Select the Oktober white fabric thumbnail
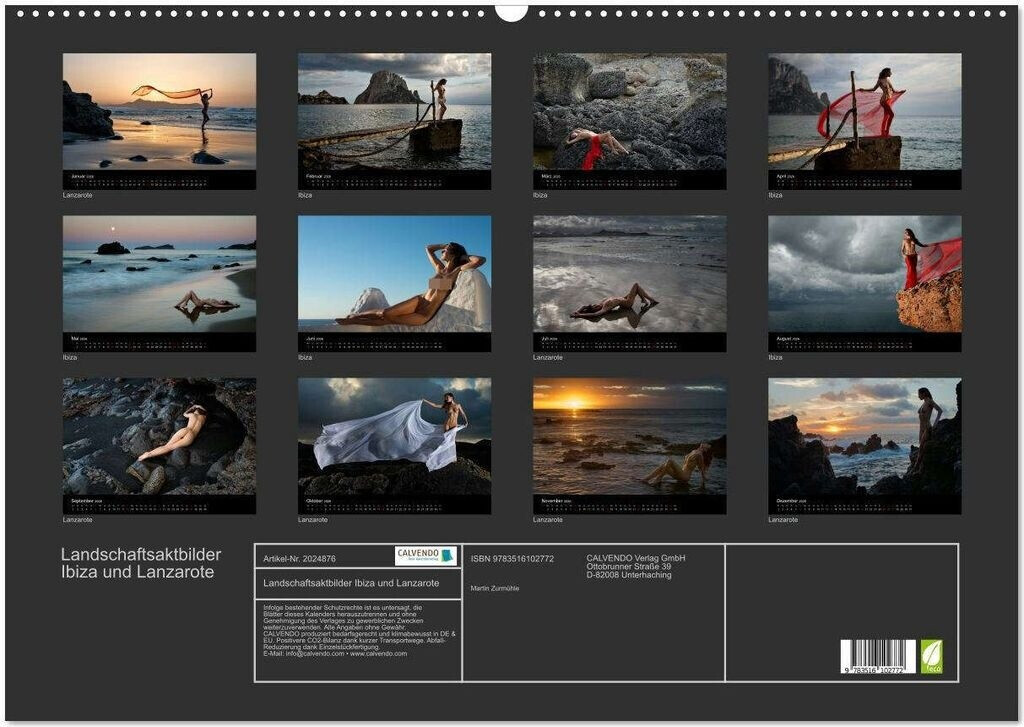The image size is (1024, 727). point(394,436)
